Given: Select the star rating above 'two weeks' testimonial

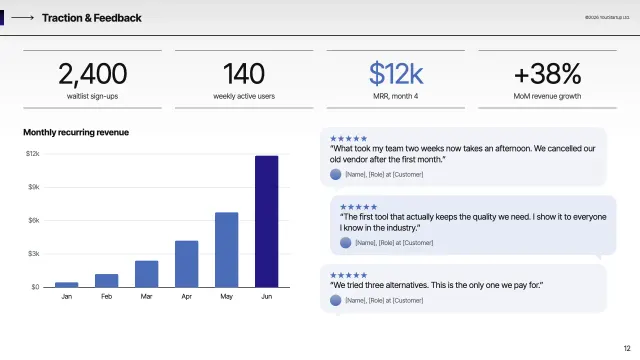Looking at the screenshot, I should tap(349, 139).
